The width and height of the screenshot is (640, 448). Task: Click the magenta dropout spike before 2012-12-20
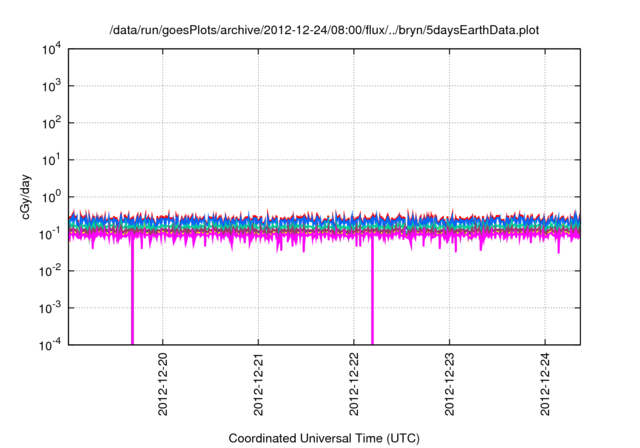pos(132,292)
